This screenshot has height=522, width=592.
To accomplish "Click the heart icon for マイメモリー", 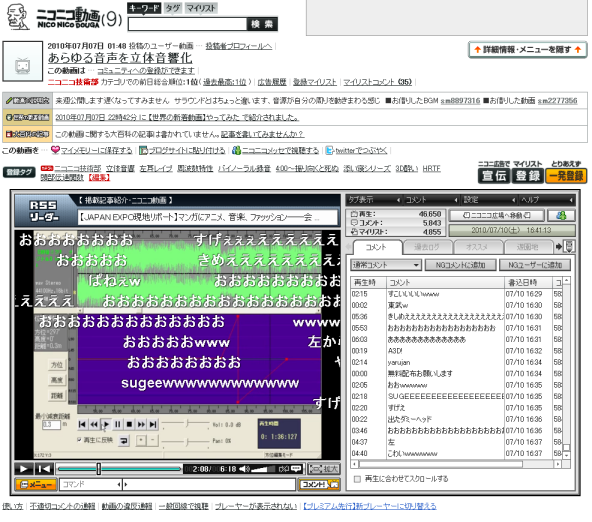I will click(55, 150).
